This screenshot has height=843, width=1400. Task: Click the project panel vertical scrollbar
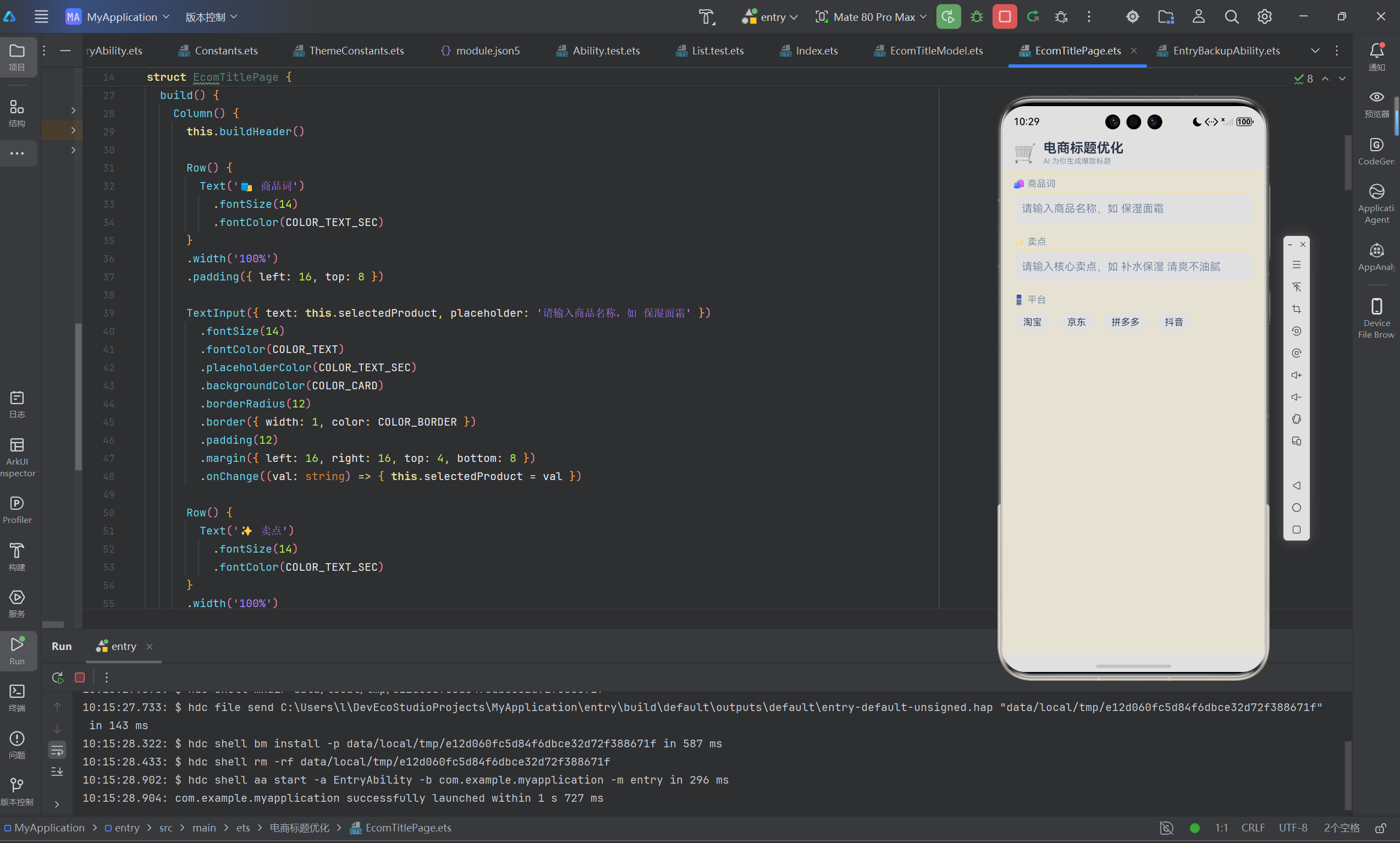pos(79,396)
